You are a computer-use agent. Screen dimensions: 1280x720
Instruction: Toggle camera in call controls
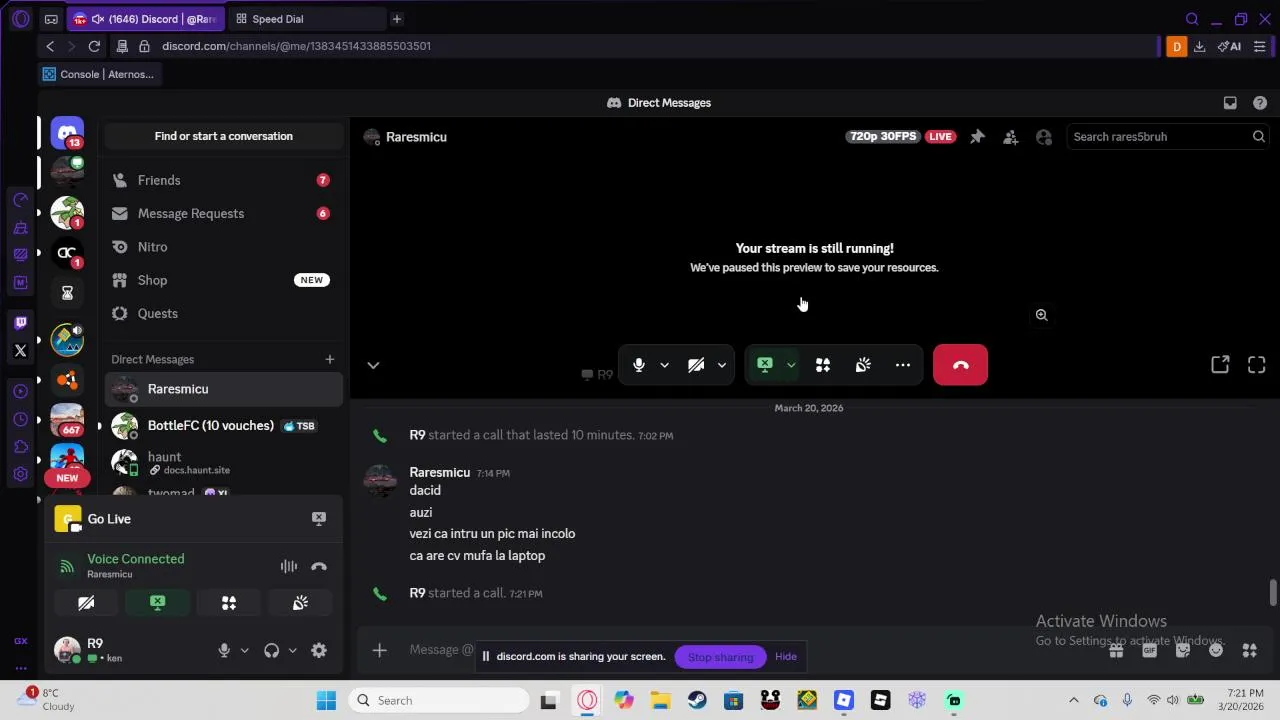696,366
